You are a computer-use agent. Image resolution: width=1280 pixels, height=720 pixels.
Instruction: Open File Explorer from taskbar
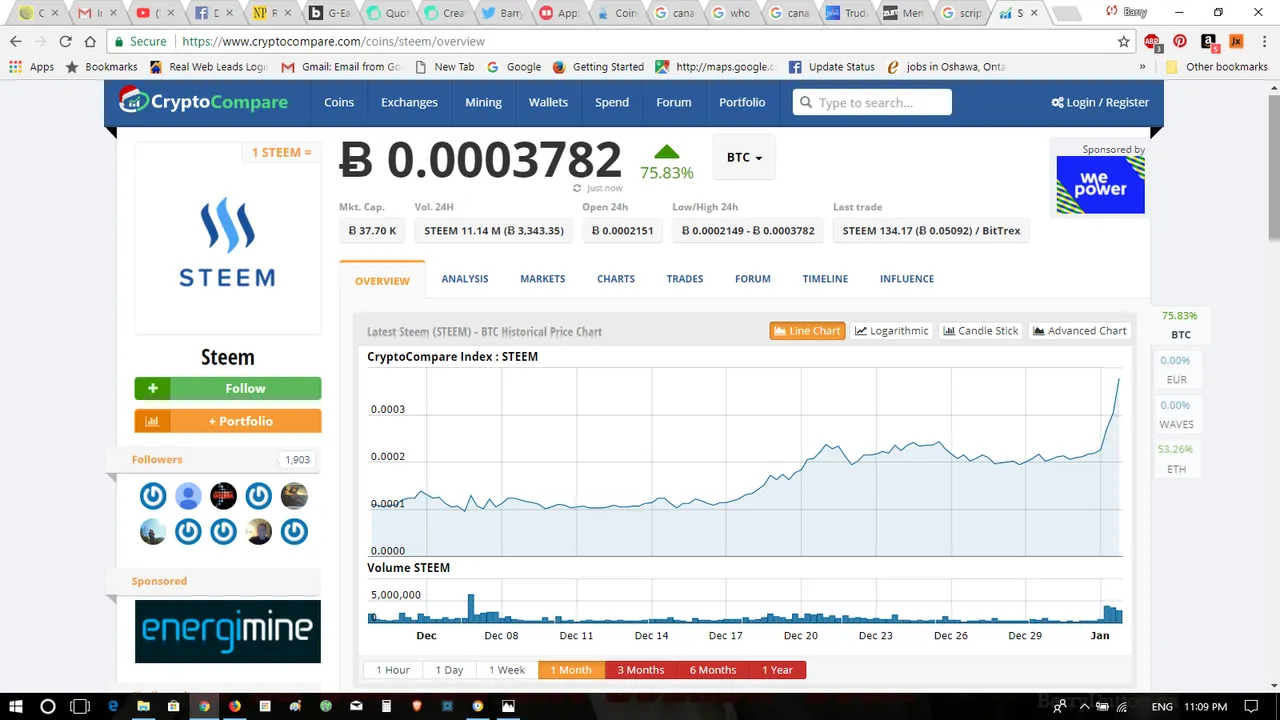point(143,706)
